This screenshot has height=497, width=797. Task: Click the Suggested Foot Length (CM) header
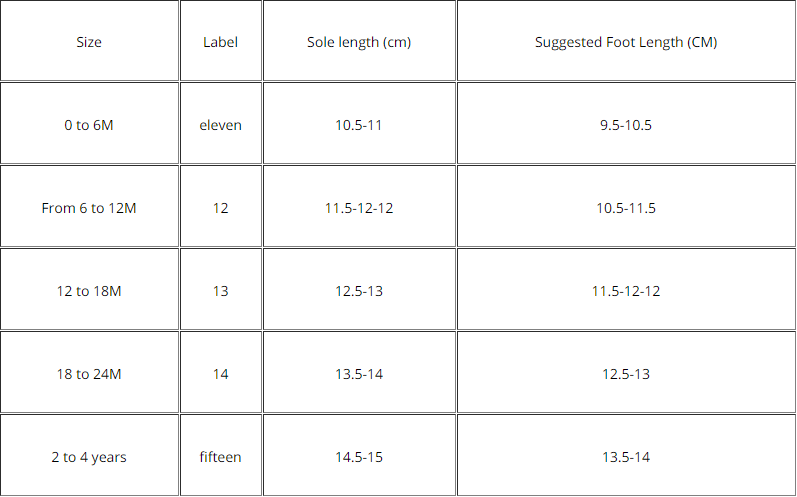pos(626,42)
